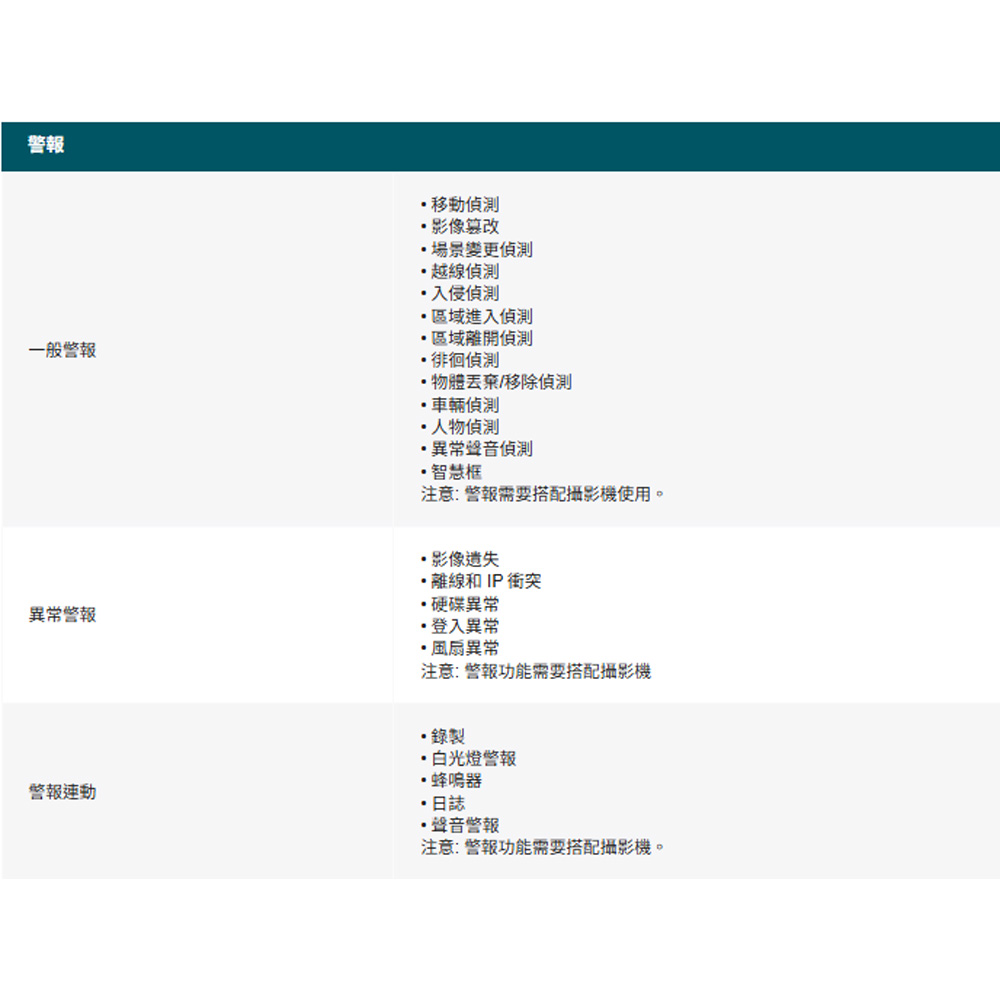Select 物體丟棄/移除偵測 item

[x=501, y=382]
